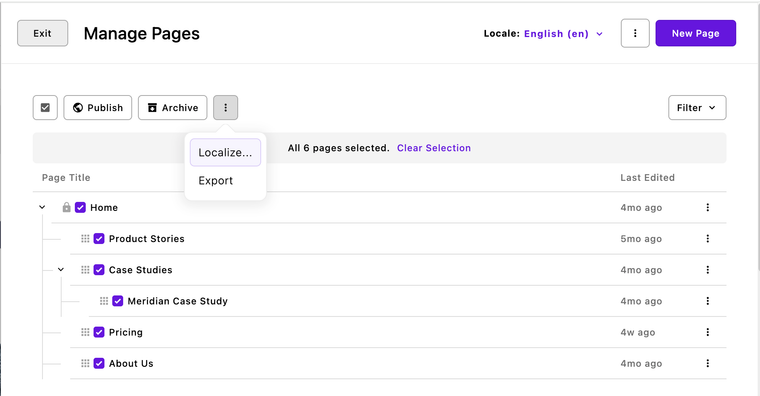Uncheck the Product Stories checkbox
760x396 pixels.
click(99, 238)
